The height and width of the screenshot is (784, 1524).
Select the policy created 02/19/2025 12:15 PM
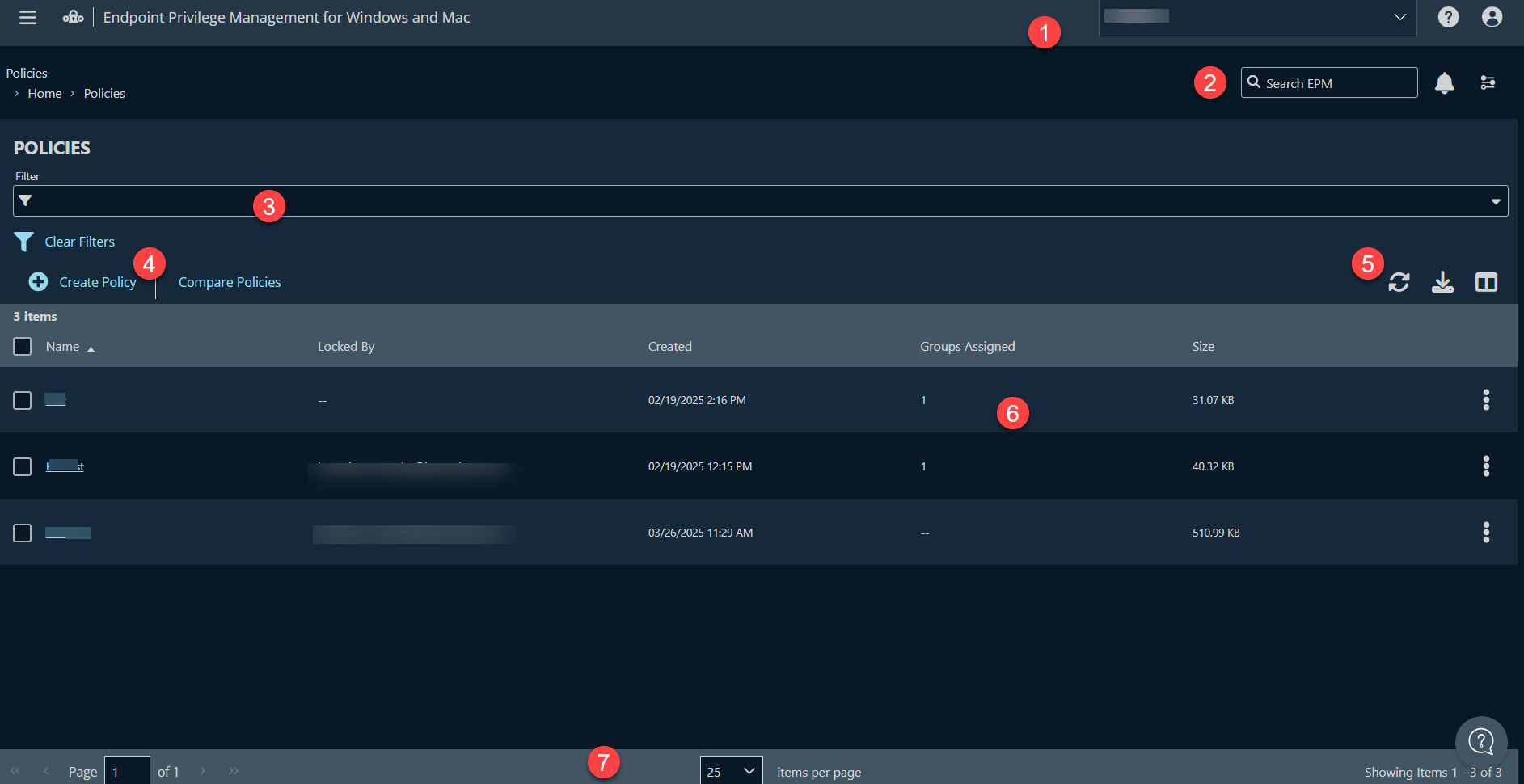pyautogui.click(x=23, y=467)
